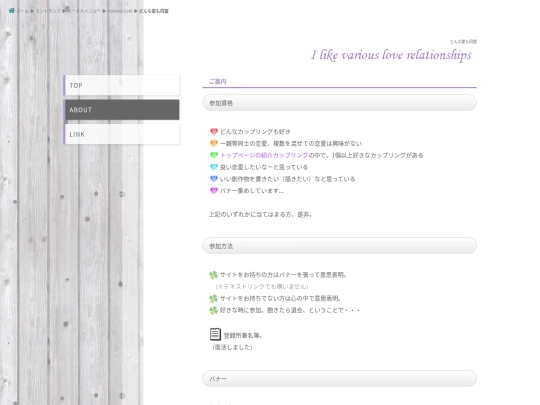The image size is (540, 405).
Task: Select the TOP menu item
Action: [x=121, y=85]
